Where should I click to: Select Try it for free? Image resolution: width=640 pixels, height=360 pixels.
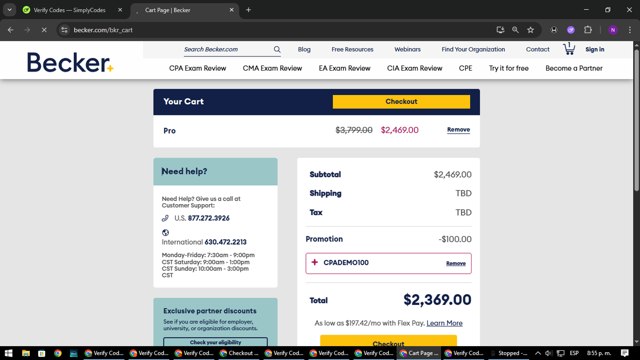coord(509,68)
